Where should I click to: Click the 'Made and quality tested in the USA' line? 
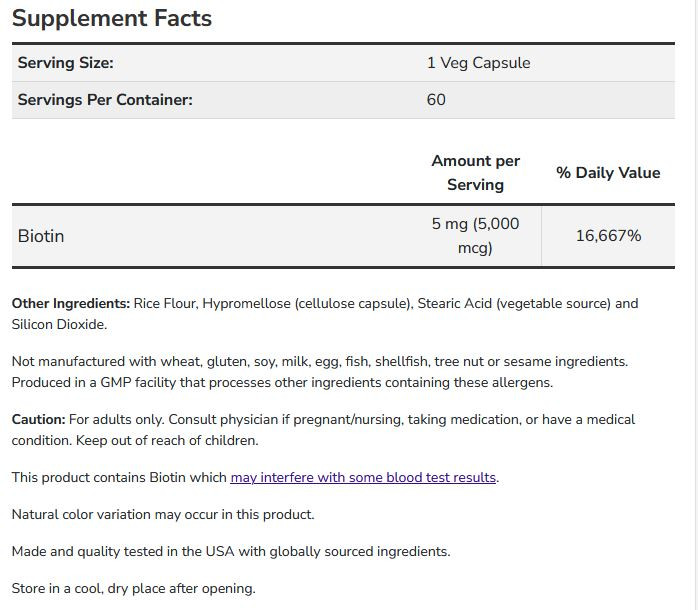[x=231, y=552]
